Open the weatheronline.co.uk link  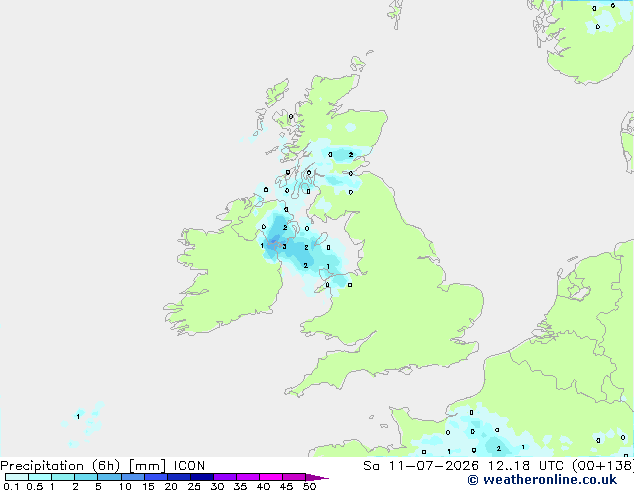coord(542,480)
